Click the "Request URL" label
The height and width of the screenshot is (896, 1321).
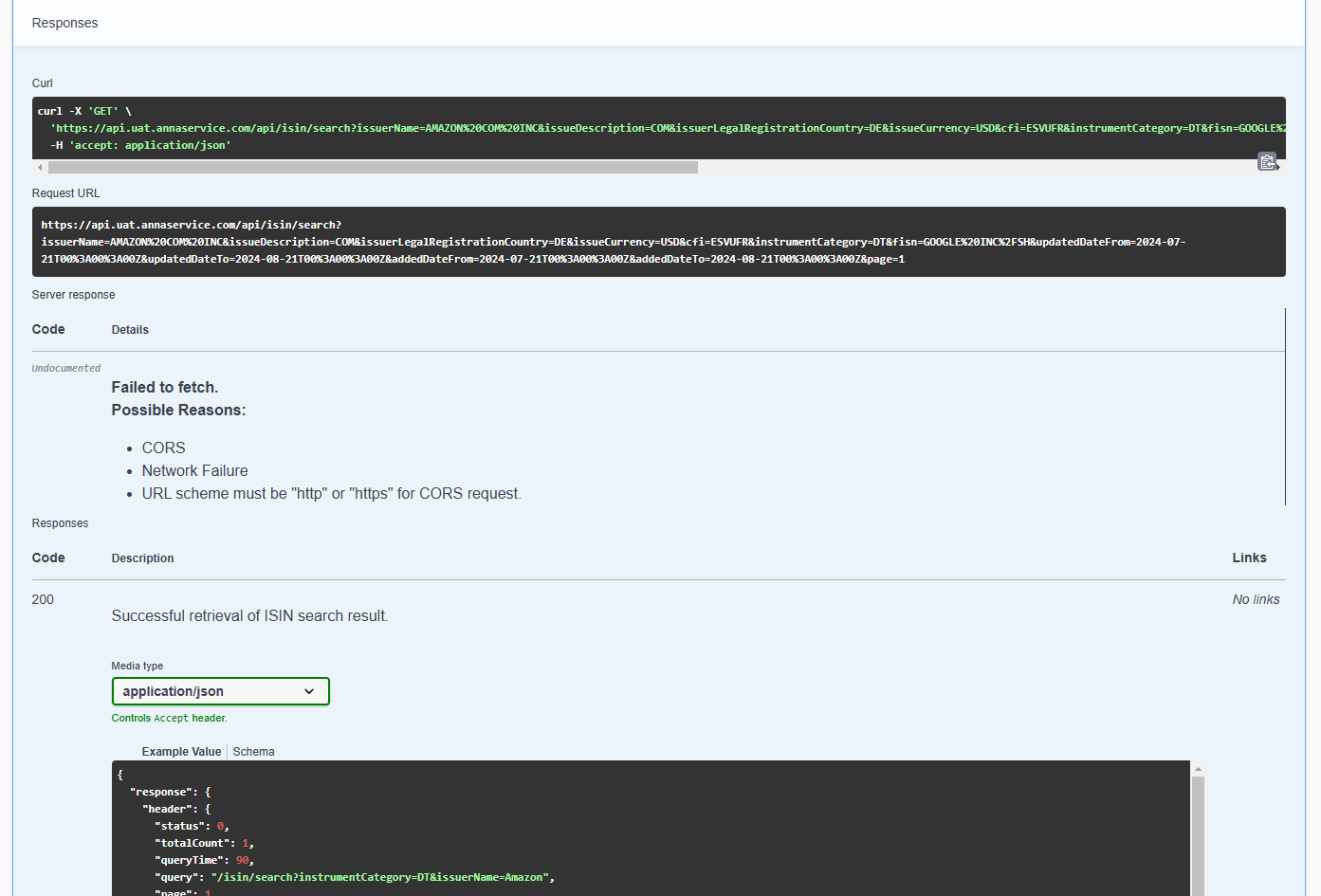click(x=65, y=193)
